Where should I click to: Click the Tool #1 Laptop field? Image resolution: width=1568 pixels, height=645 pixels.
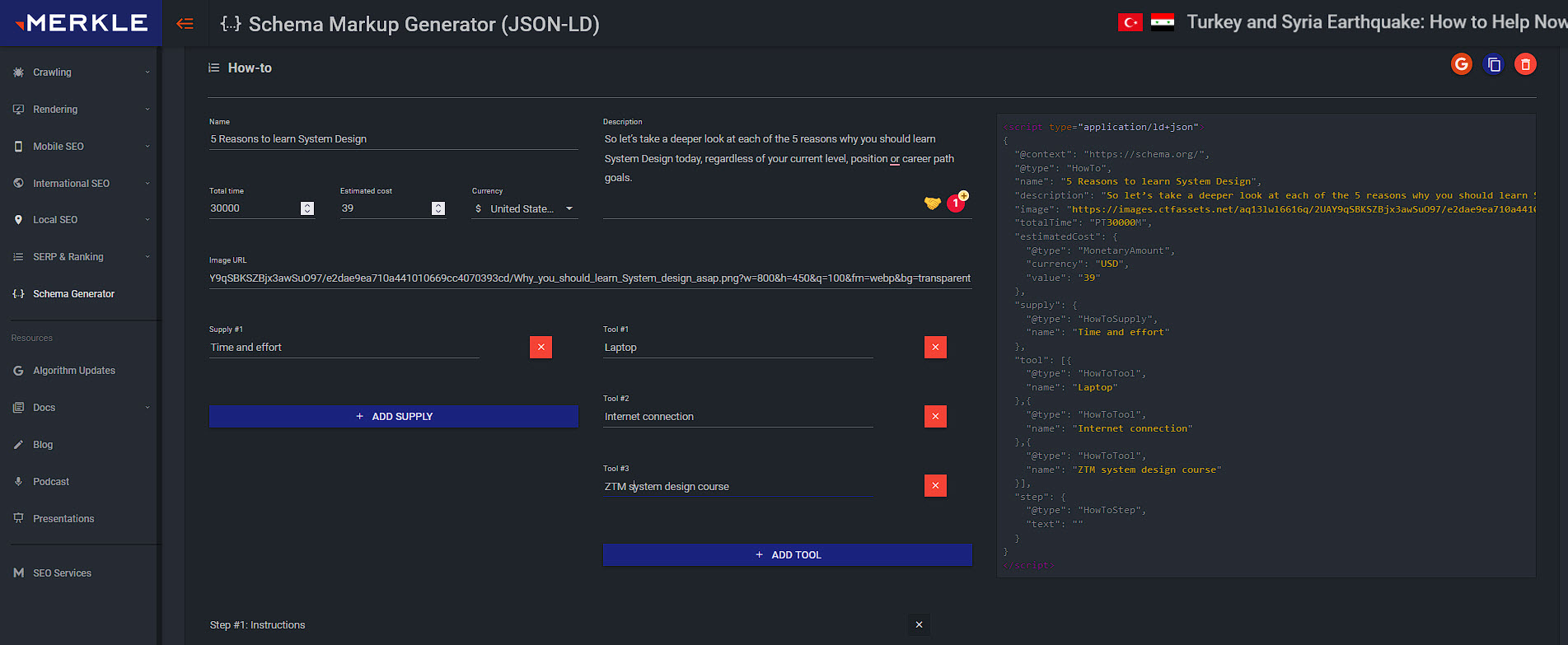tap(738, 348)
